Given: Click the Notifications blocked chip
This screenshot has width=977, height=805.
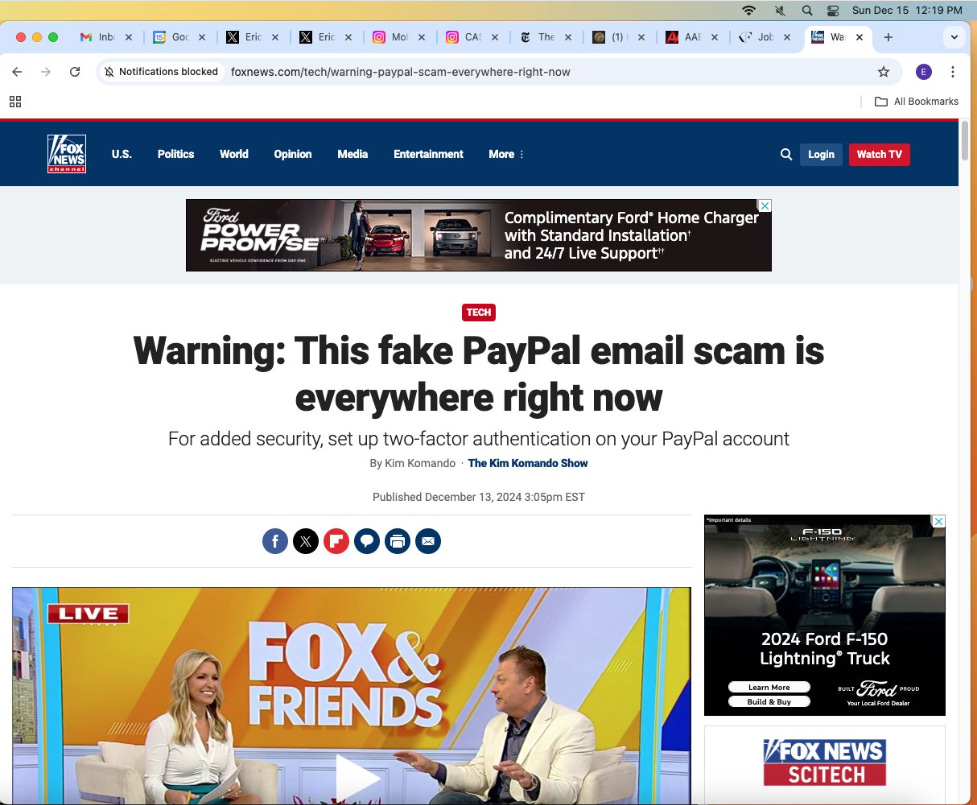Looking at the screenshot, I should [x=161, y=72].
